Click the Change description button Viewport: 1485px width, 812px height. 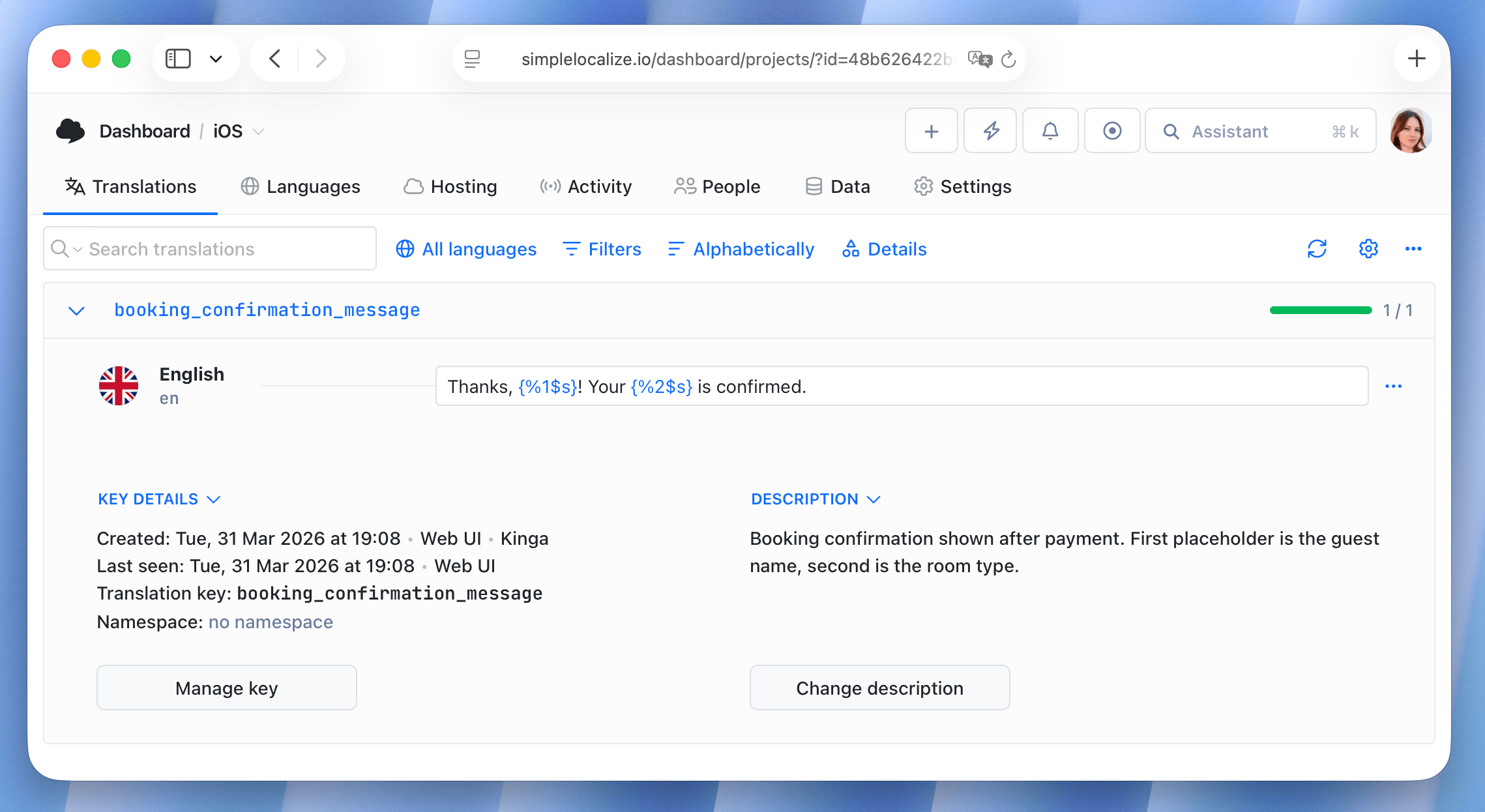click(879, 688)
